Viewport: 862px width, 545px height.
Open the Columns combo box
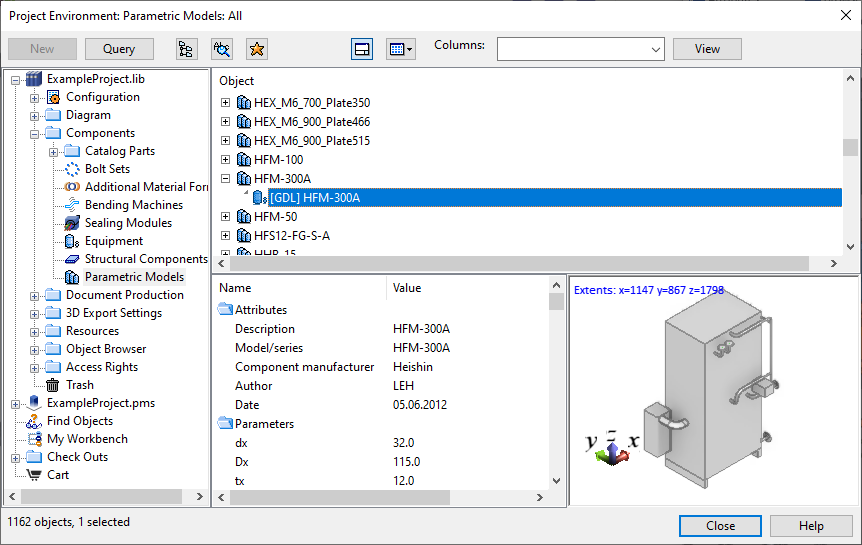581,48
